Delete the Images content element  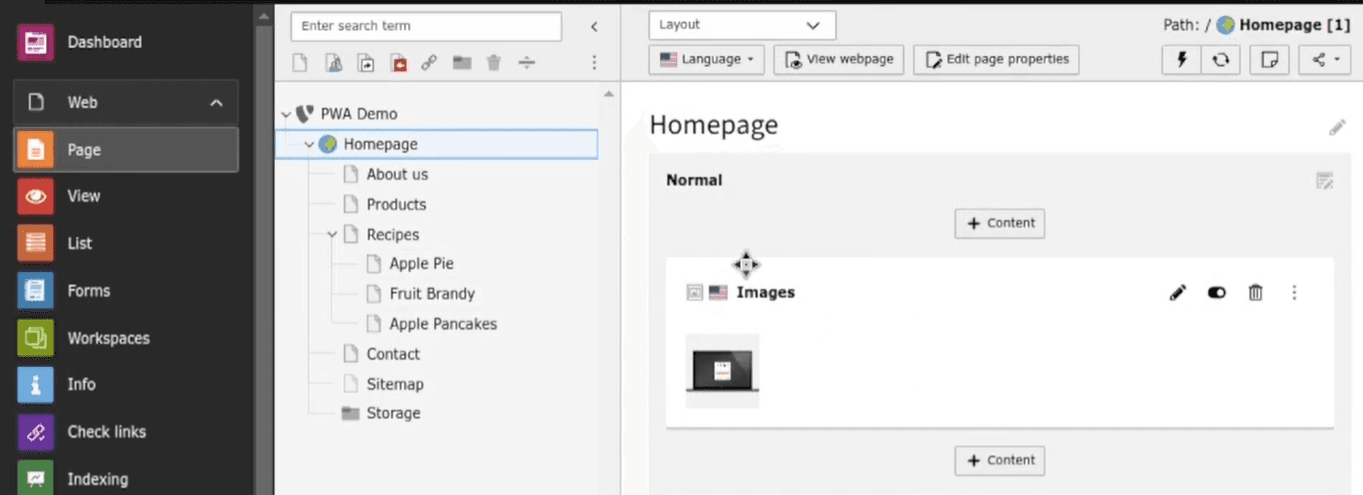pos(1256,293)
